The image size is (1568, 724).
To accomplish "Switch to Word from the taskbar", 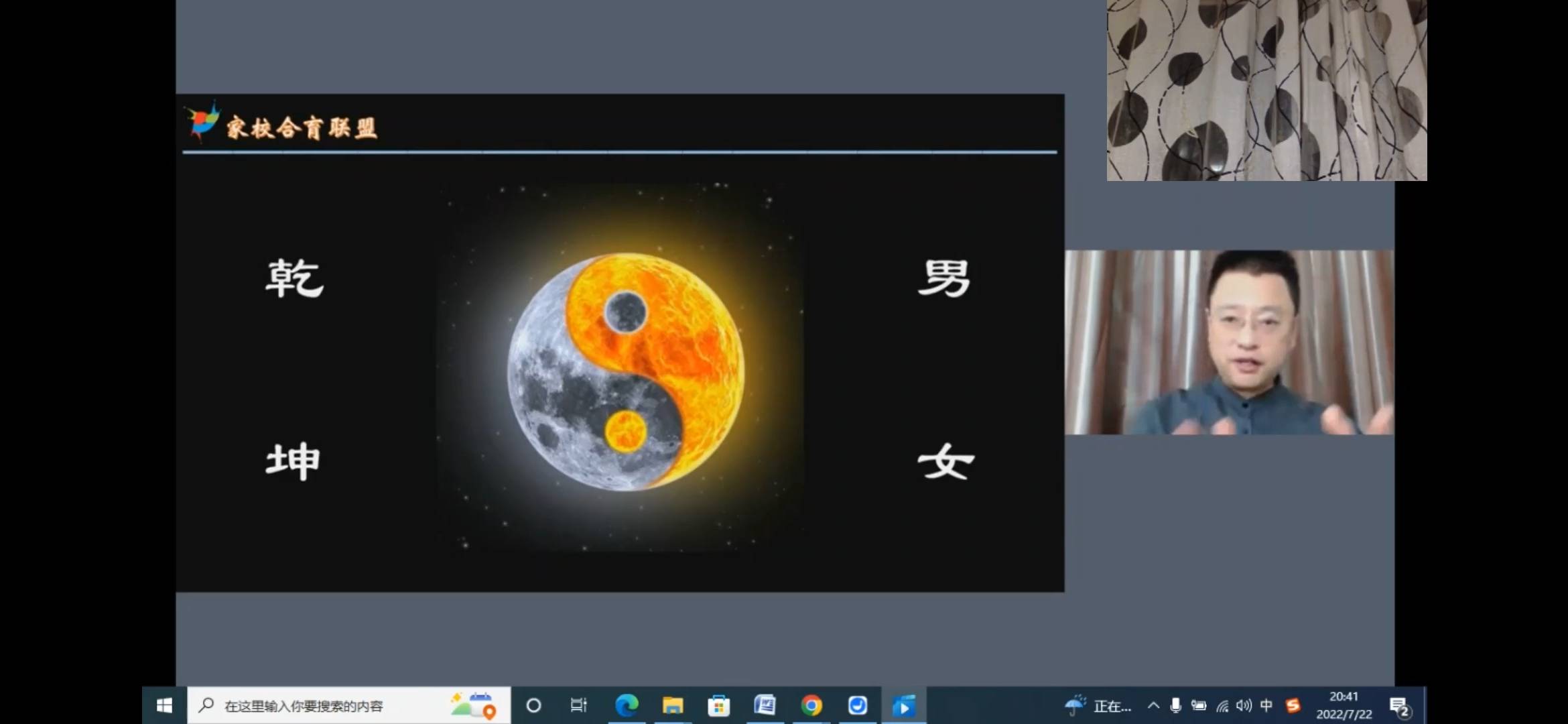I will tap(765, 705).
